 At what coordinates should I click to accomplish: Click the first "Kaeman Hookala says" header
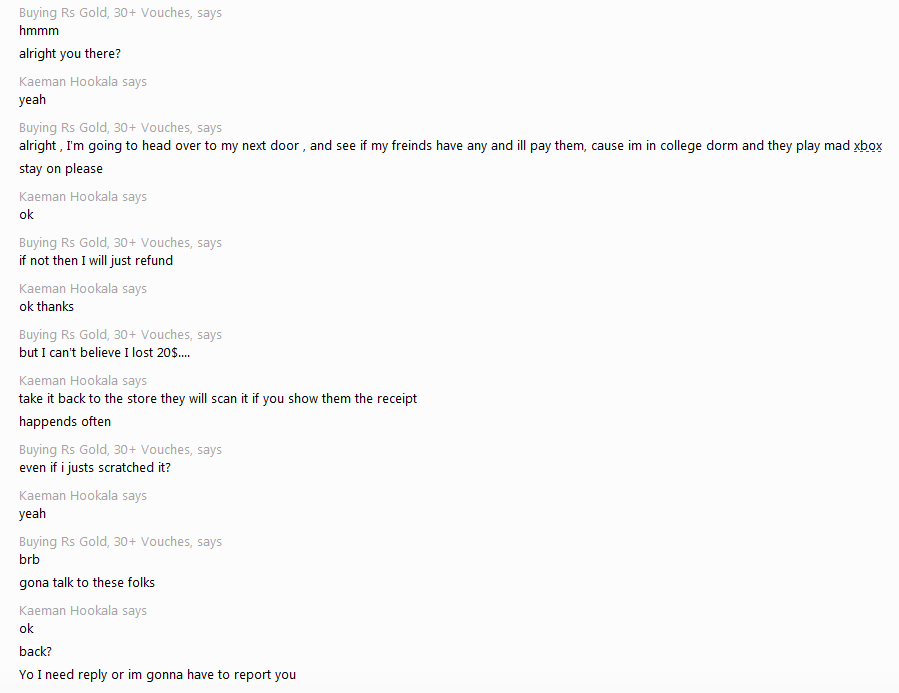tap(83, 82)
